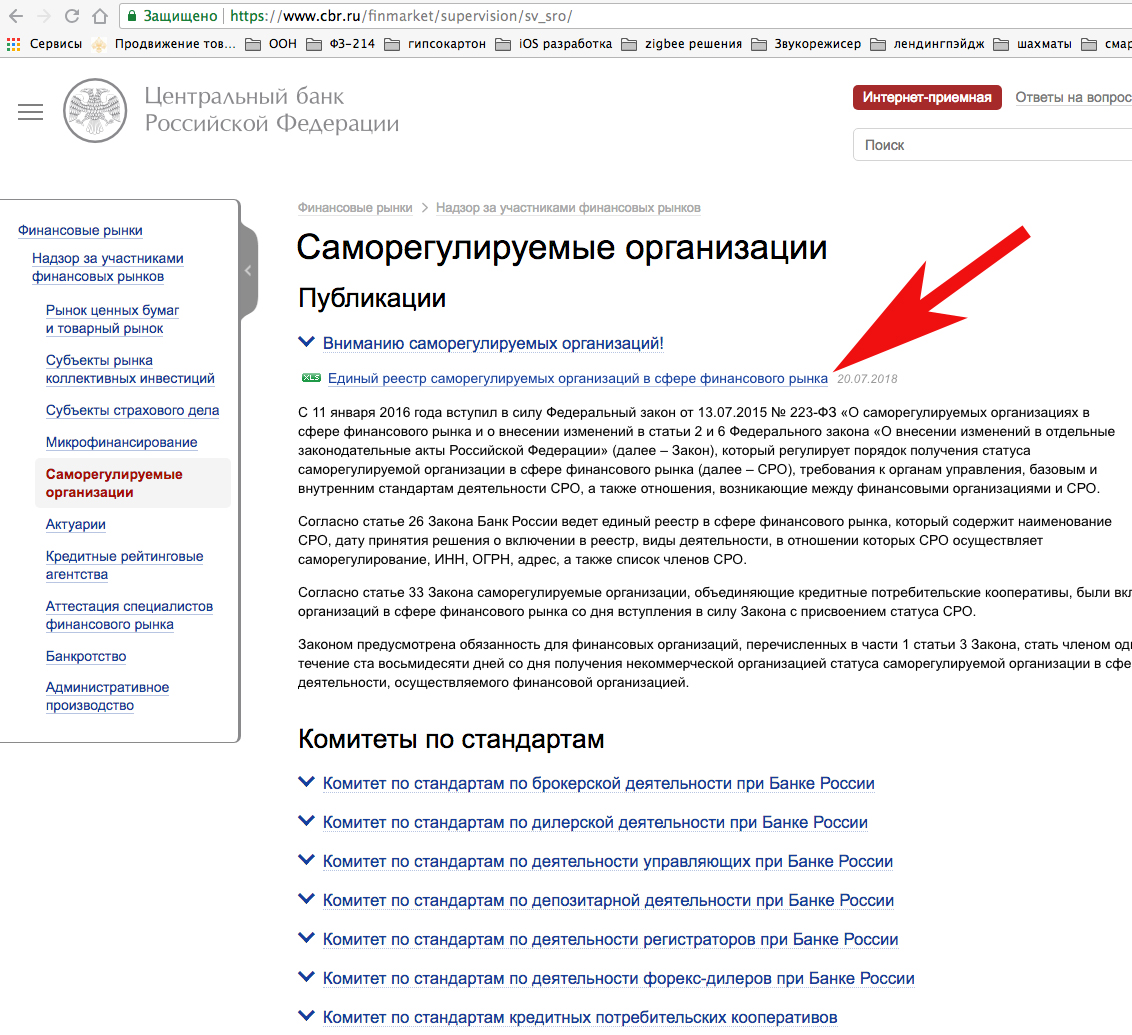The image size is (1132, 1035).
Task: Open the hamburger menu icon
Action: [30, 112]
